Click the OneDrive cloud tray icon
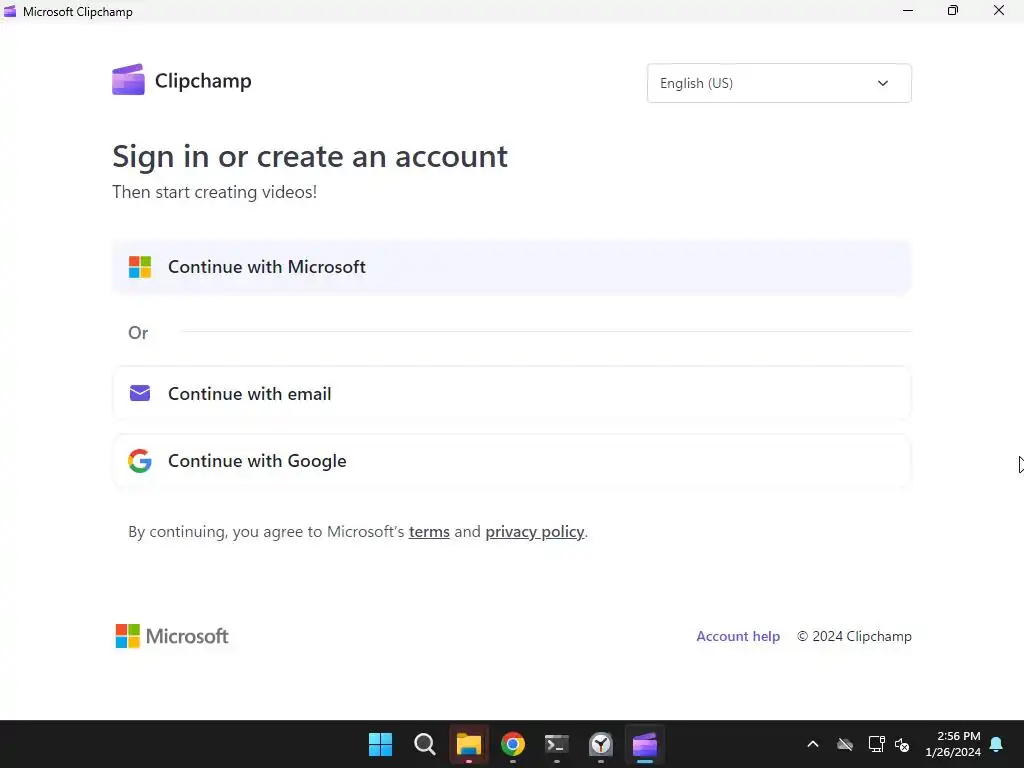This screenshot has height=768, width=1024. pos(845,744)
